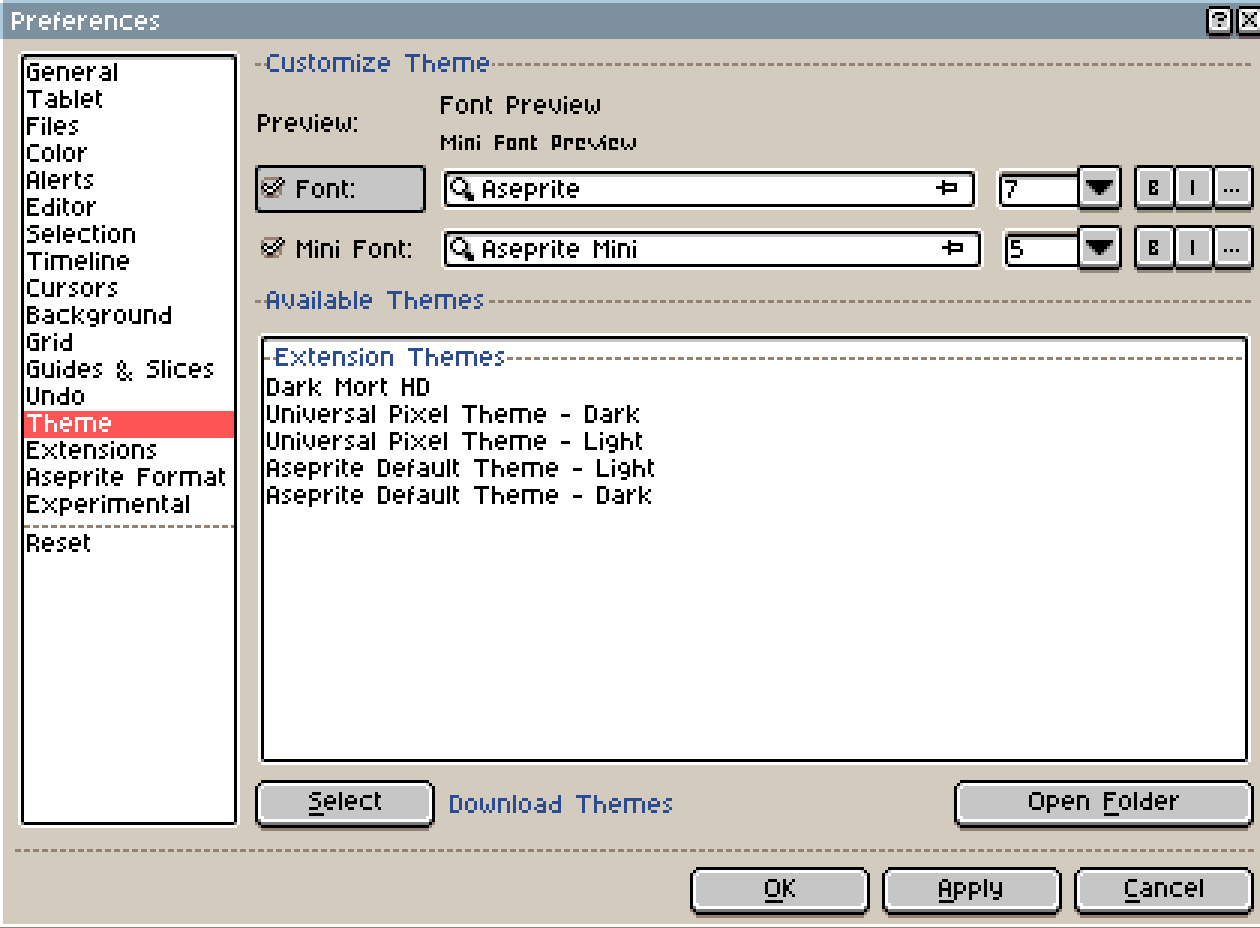Switch to Aseprite Format section
The height and width of the screenshot is (928, 1260).
129,477
